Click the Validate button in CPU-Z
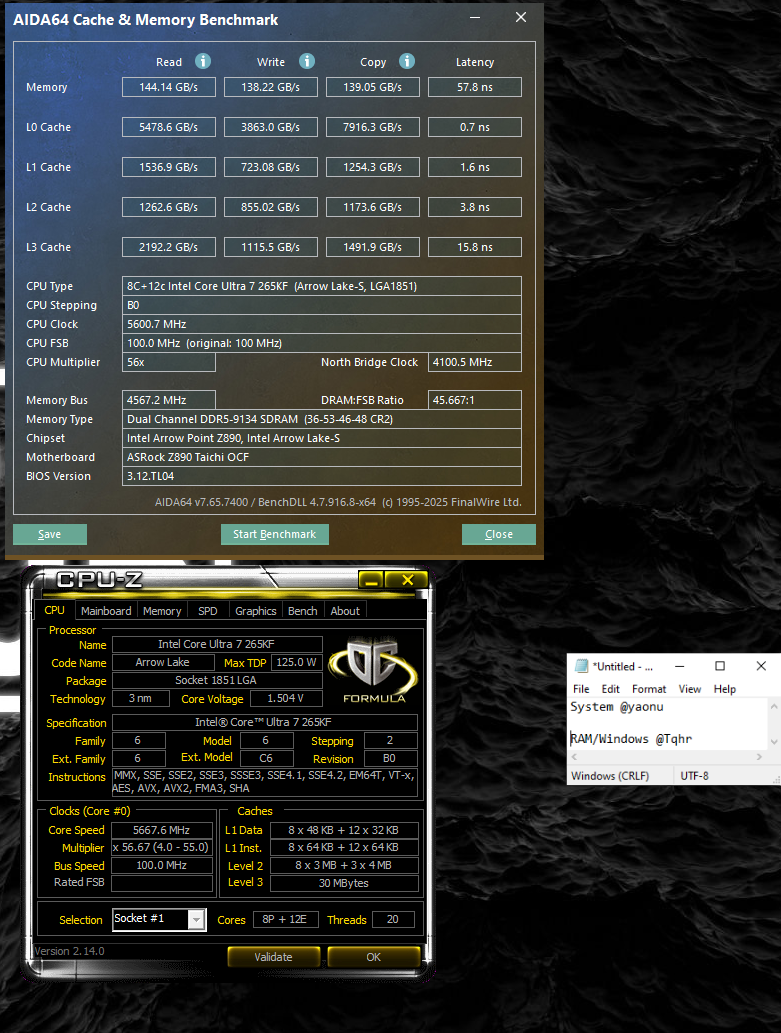781x1033 pixels. 273,957
